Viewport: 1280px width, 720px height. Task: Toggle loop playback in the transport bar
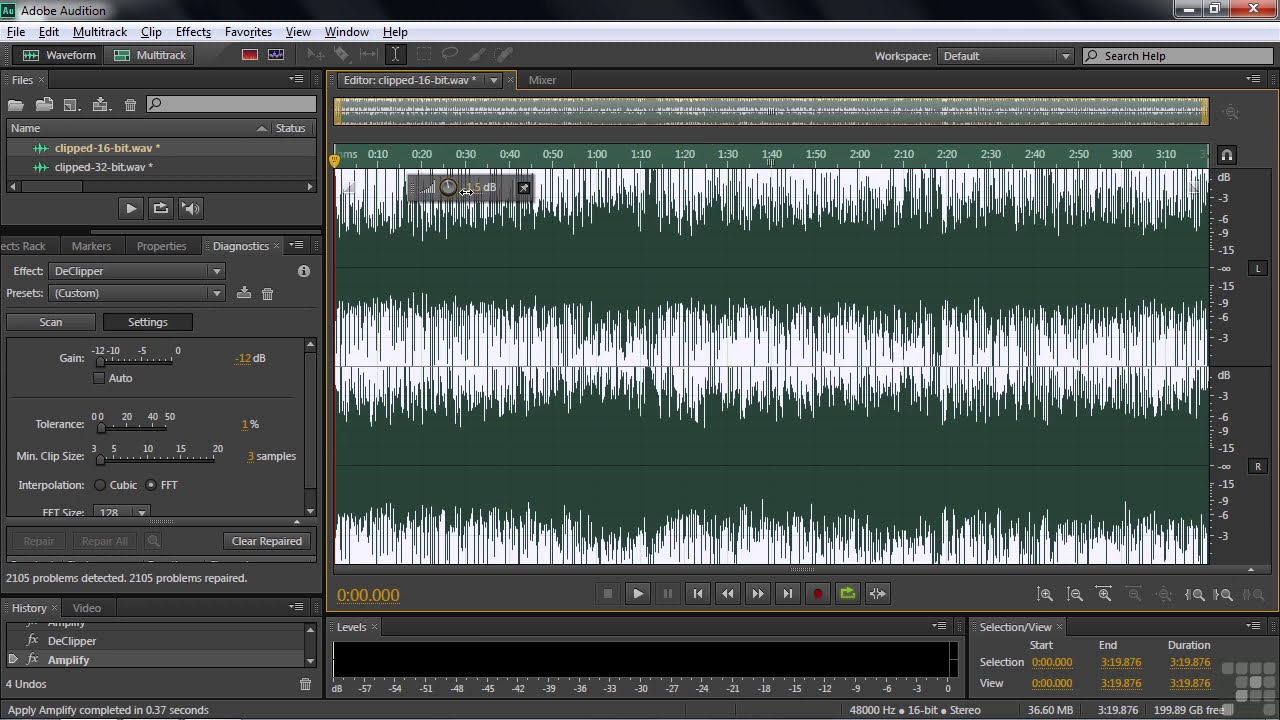pos(848,593)
